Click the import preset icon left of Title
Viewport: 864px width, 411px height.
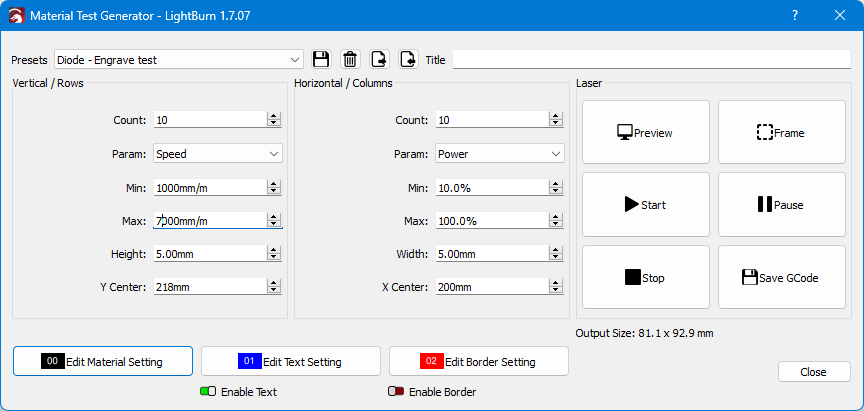click(x=408, y=60)
